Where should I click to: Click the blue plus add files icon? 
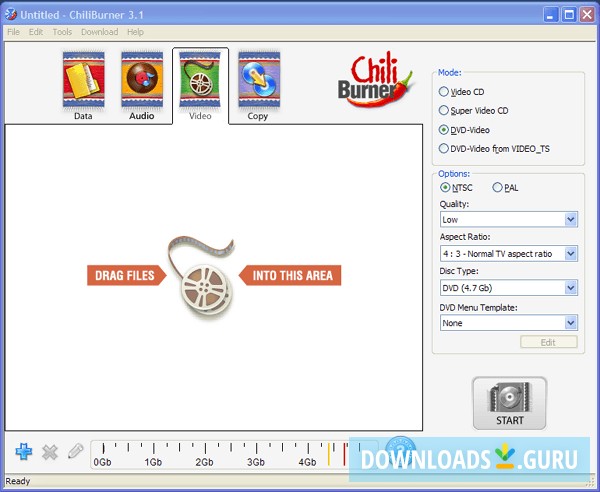(24, 451)
